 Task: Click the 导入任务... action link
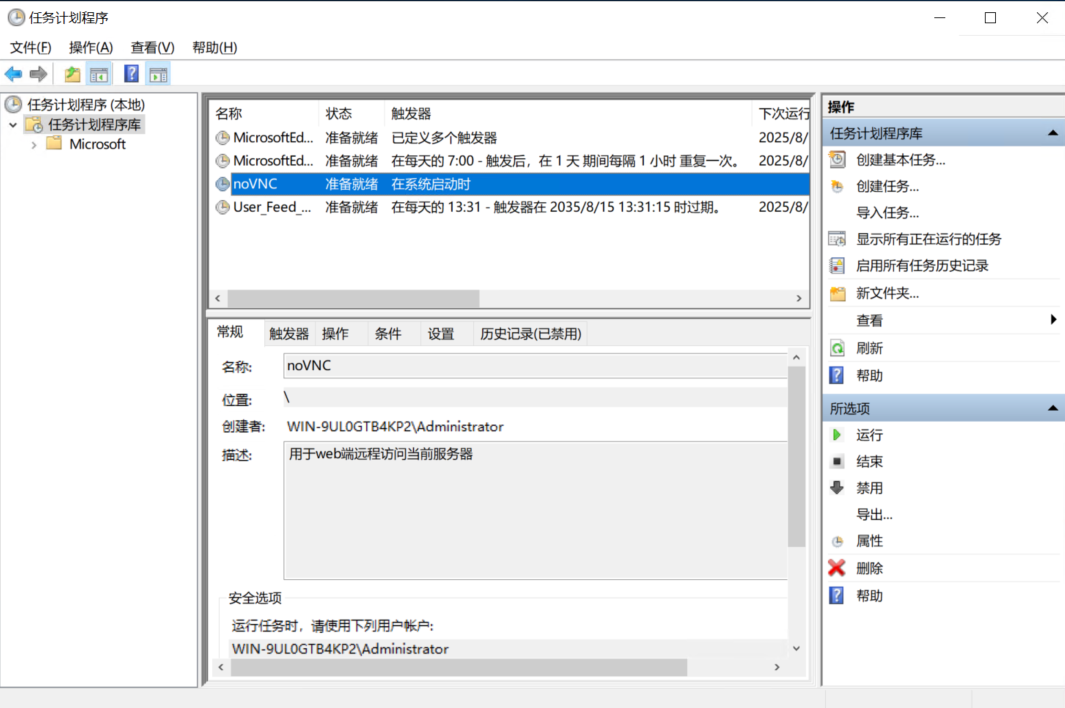coord(887,213)
